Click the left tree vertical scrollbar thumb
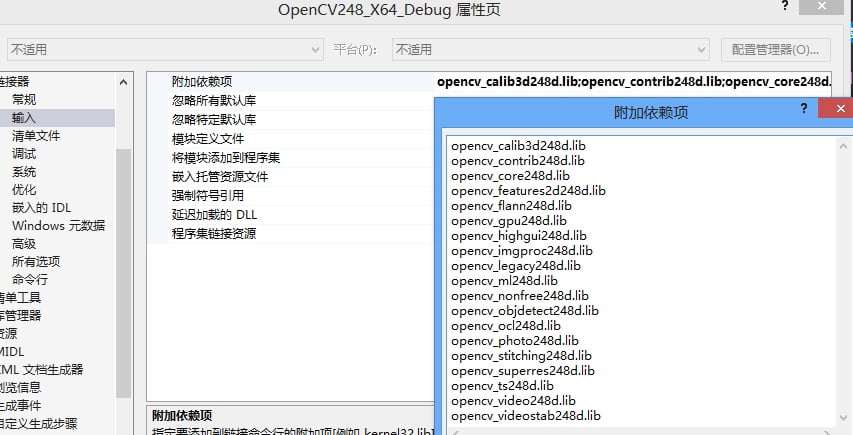The width and height of the screenshot is (853, 435). 123,273
